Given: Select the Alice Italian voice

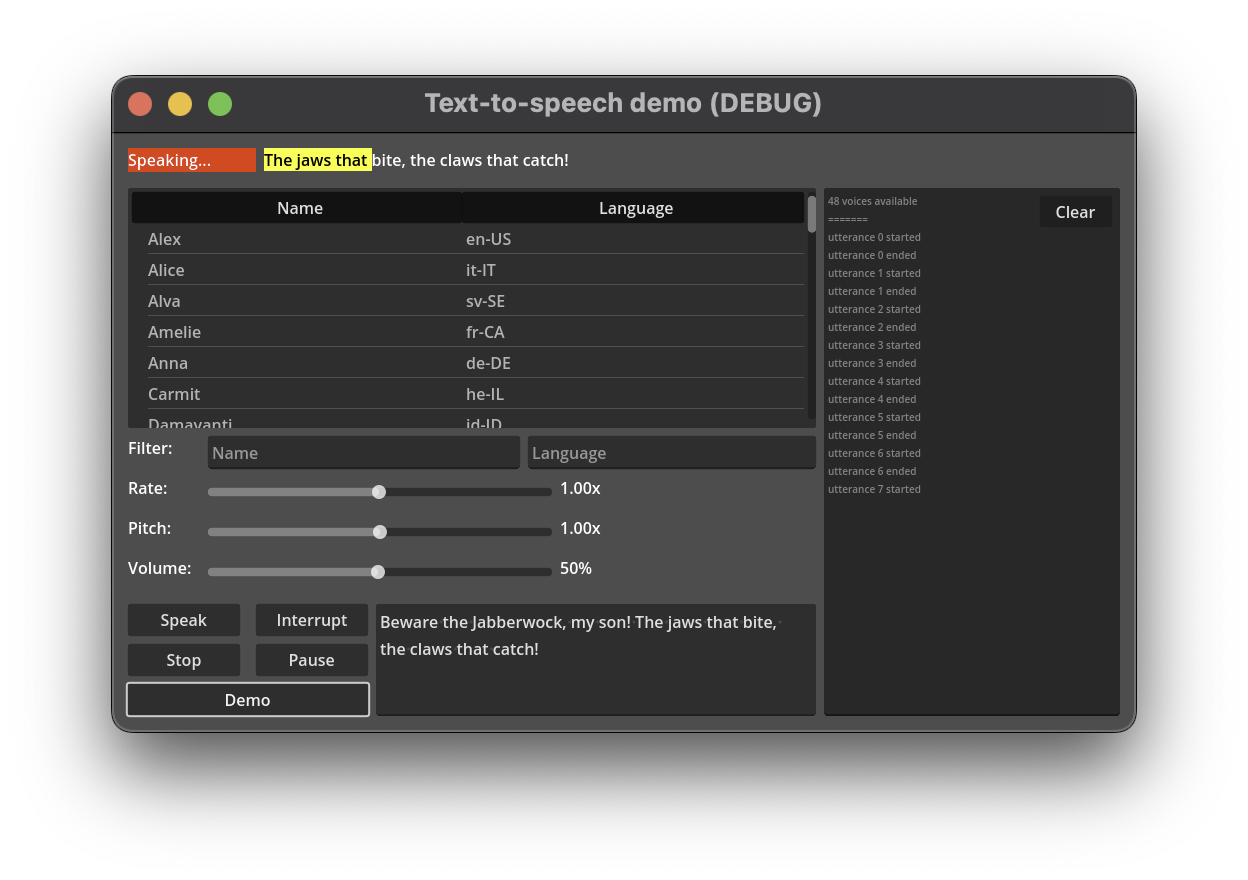Looking at the screenshot, I should click(300, 270).
